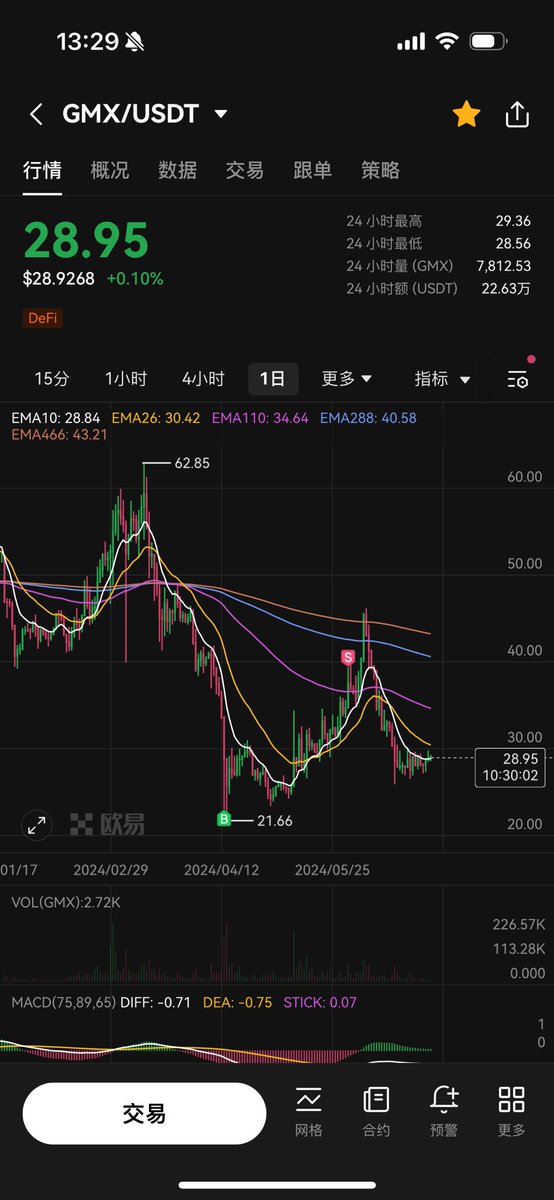Tap the DEA: -0.75 value
This screenshot has height=1200, width=554.
[239, 1002]
